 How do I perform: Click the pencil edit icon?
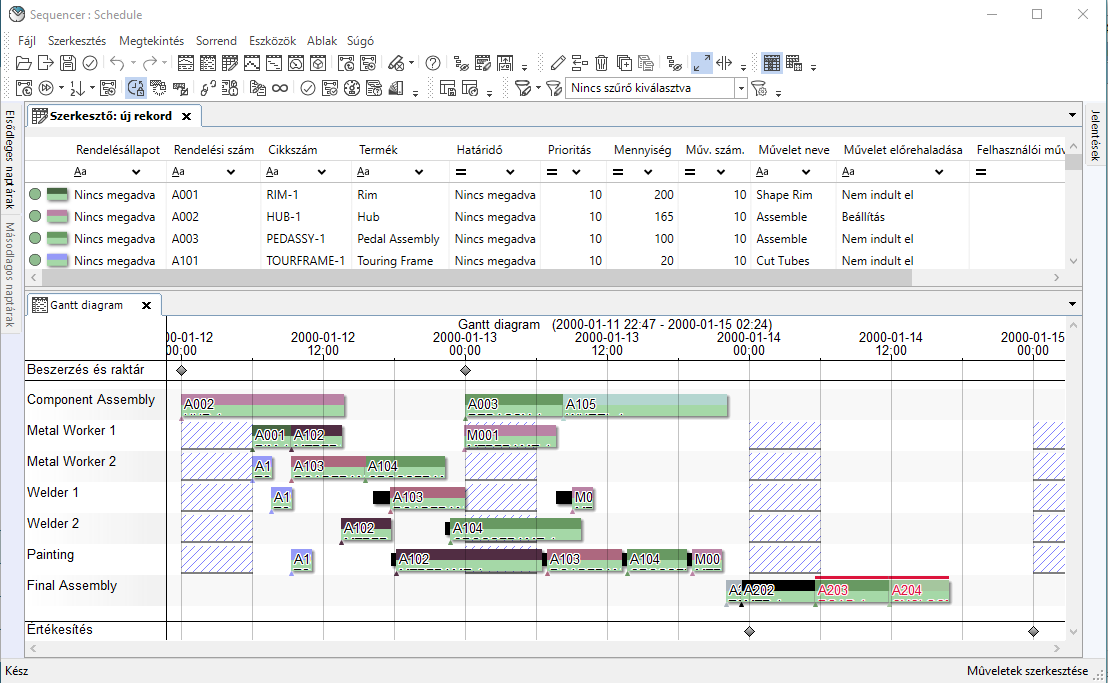[558, 63]
